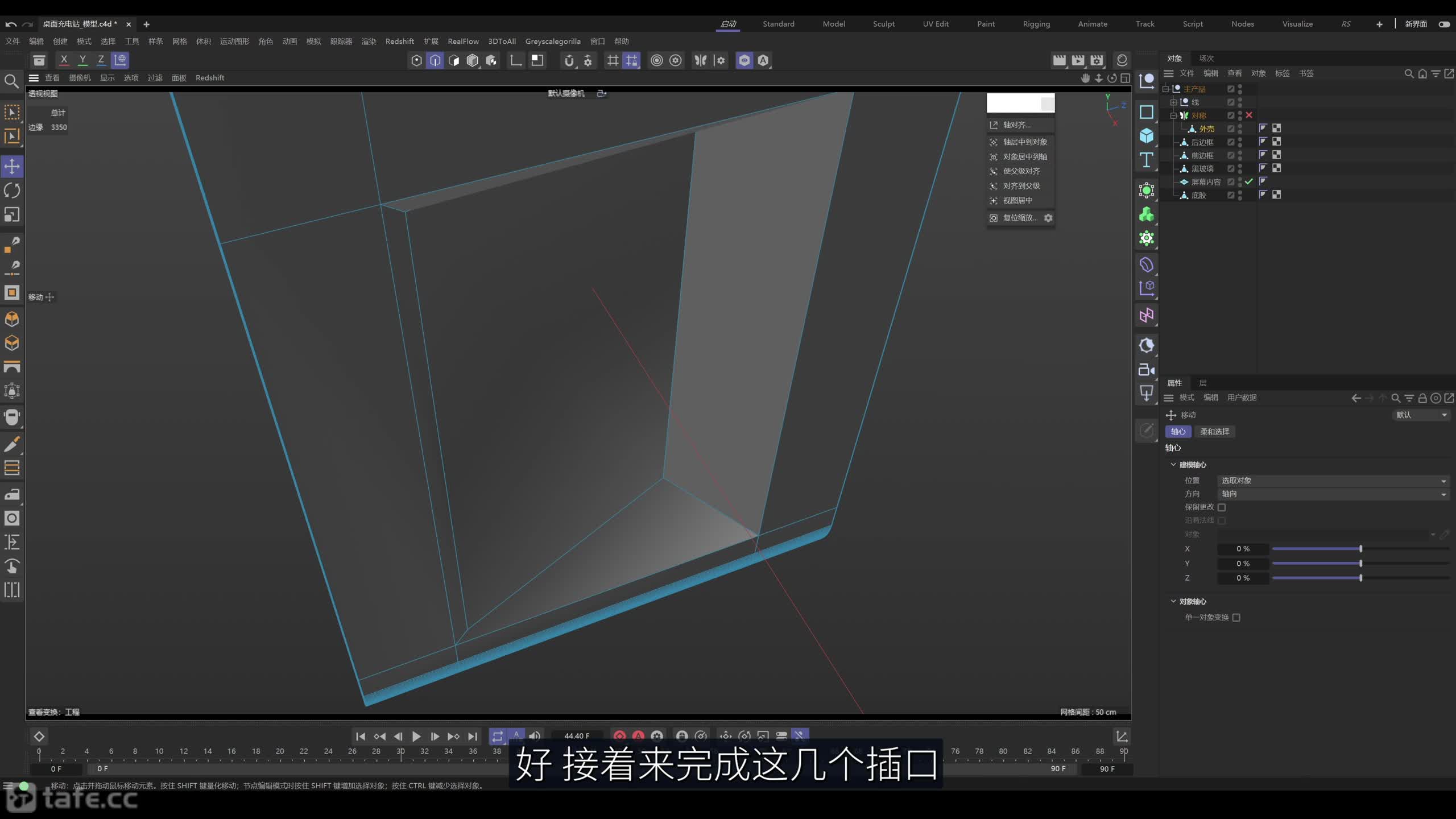Viewport: 1456px width, 819px height.
Task: Click the Play forward button on timeline
Action: click(x=416, y=736)
